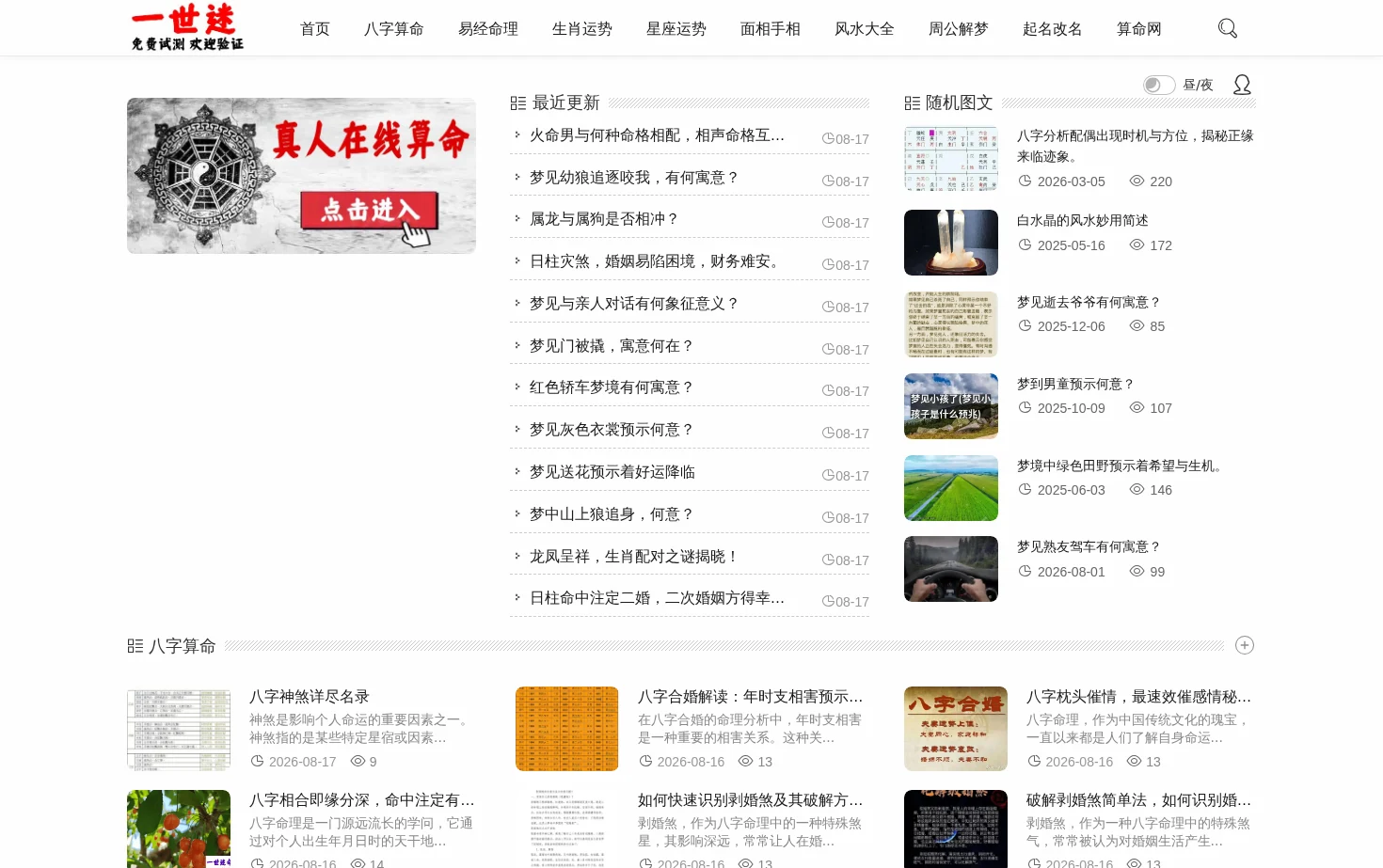Open article 属龙与属狗是否相冲？
The height and width of the screenshot is (868, 1383).
tap(604, 219)
